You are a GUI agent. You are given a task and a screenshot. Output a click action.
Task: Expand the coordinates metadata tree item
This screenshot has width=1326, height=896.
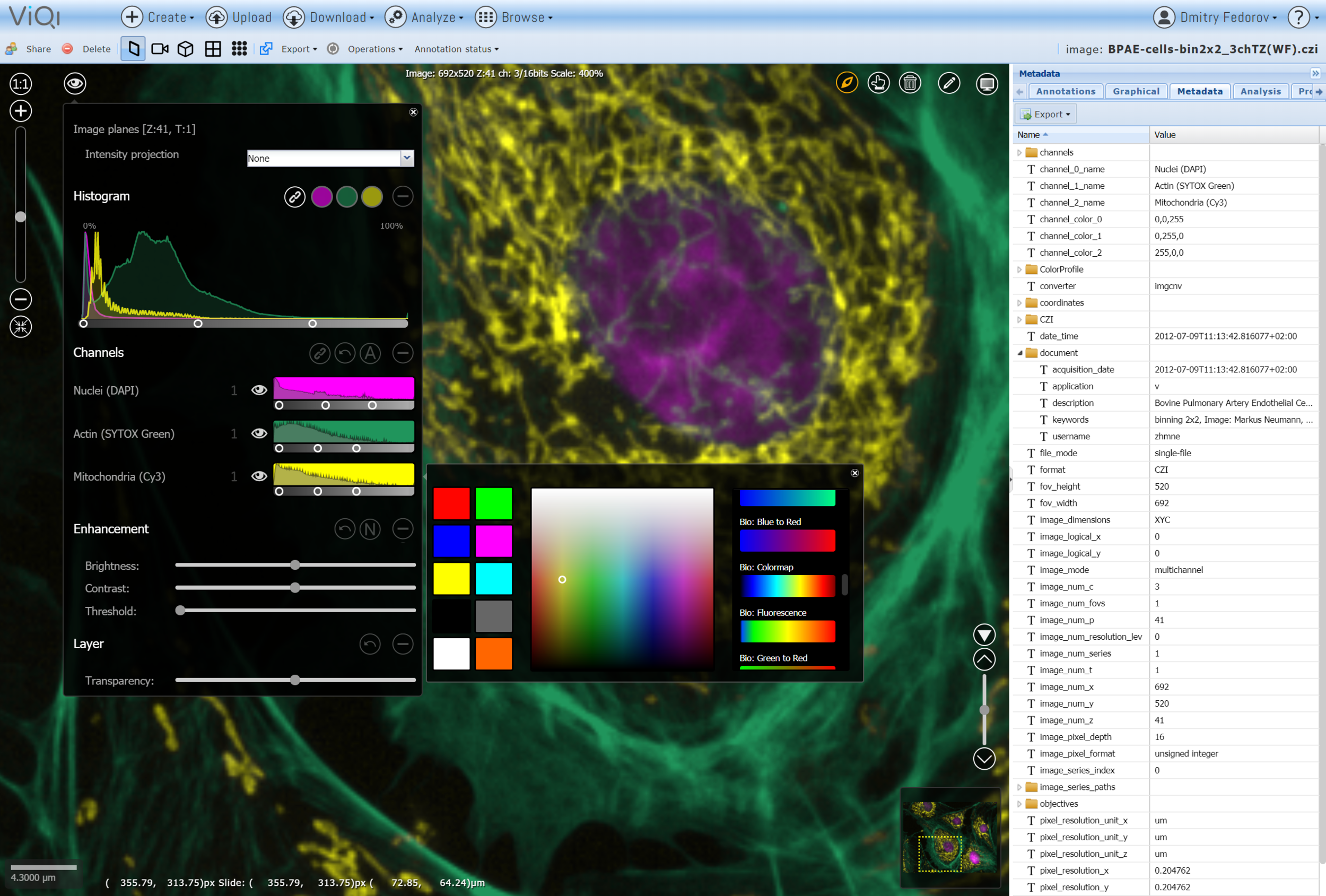[1023, 303]
